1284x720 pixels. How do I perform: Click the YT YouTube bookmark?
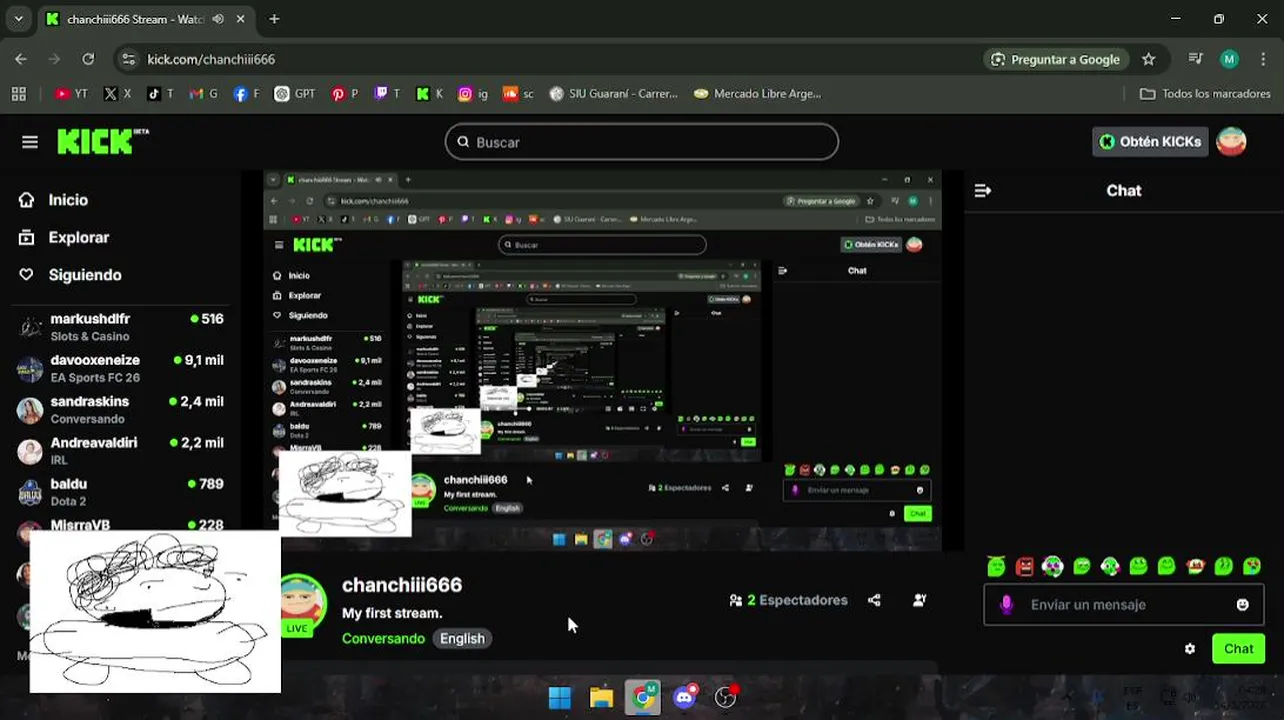tap(72, 94)
